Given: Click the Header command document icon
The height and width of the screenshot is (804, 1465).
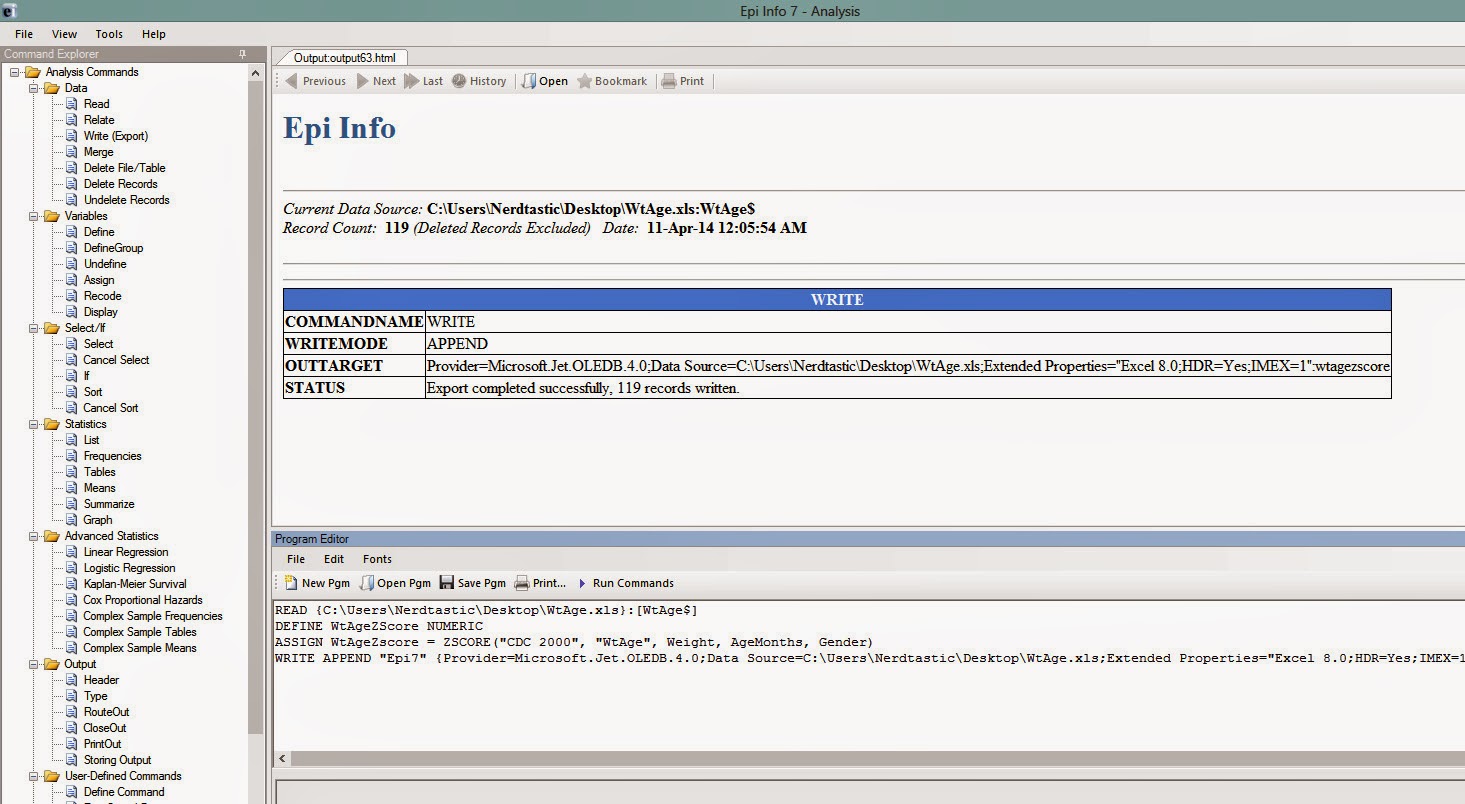Looking at the screenshot, I should pyautogui.click(x=72, y=680).
